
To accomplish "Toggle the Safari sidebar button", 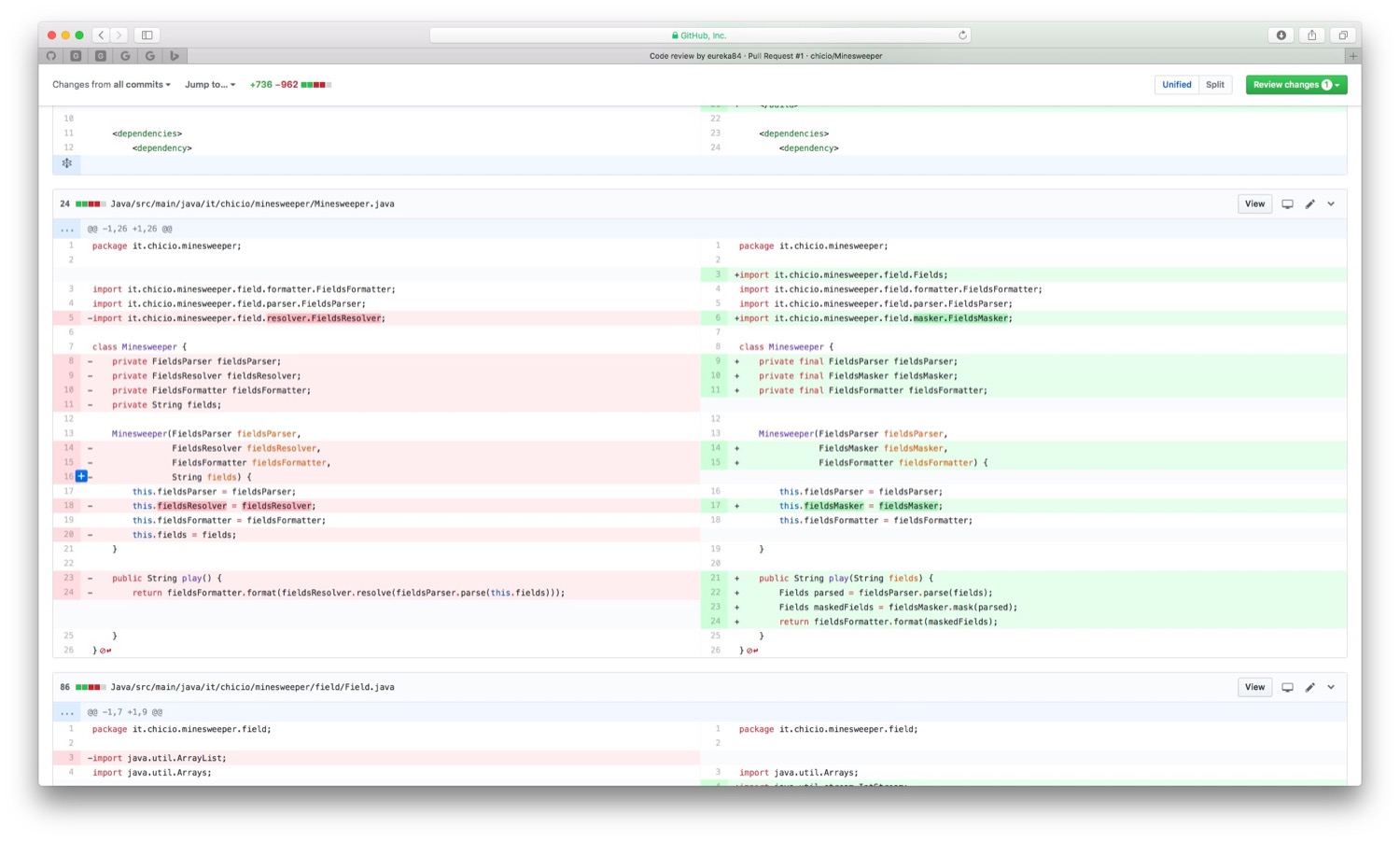I will [x=147, y=35].
